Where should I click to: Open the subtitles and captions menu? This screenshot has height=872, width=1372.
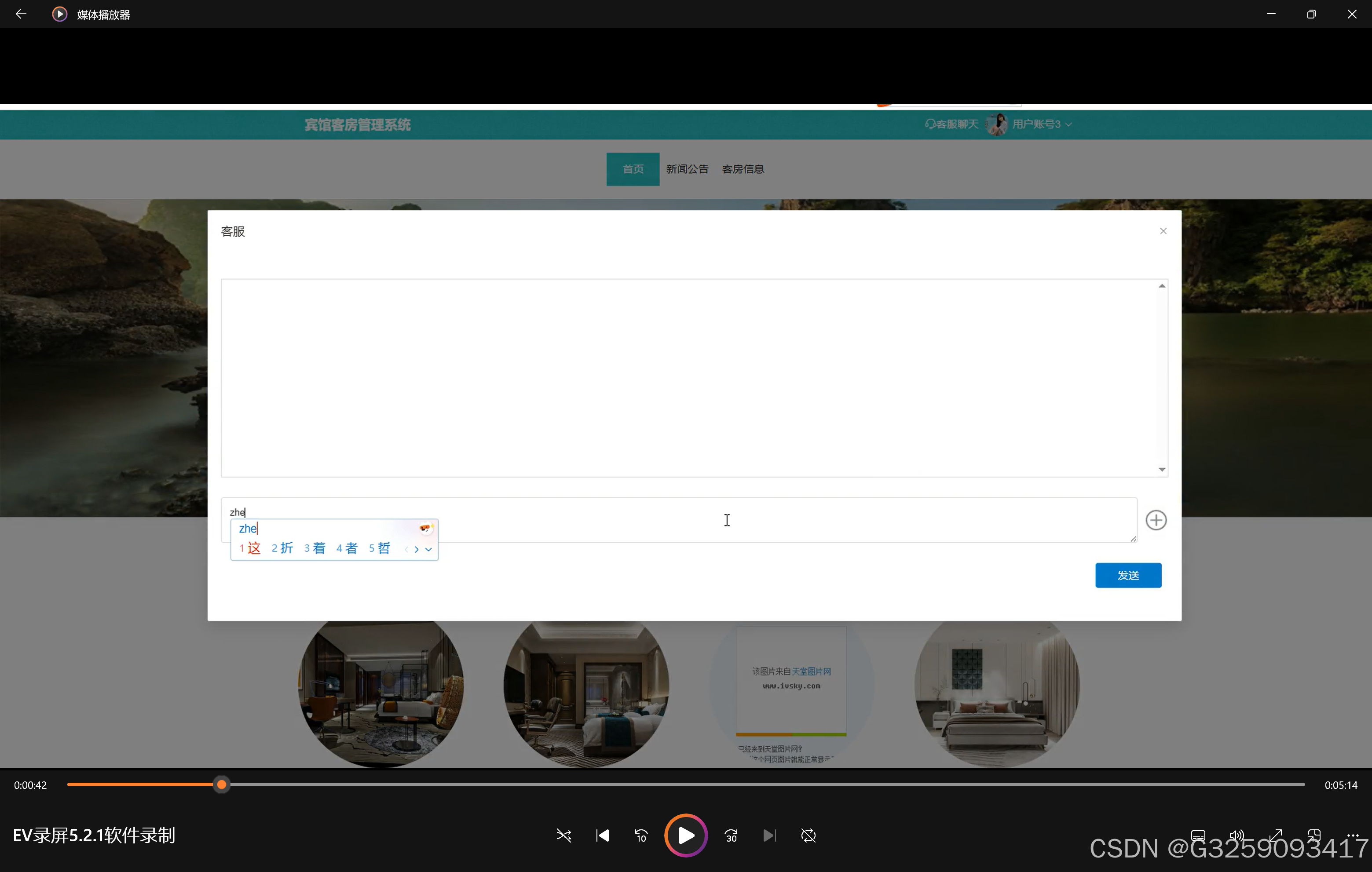coord(1198,835)
